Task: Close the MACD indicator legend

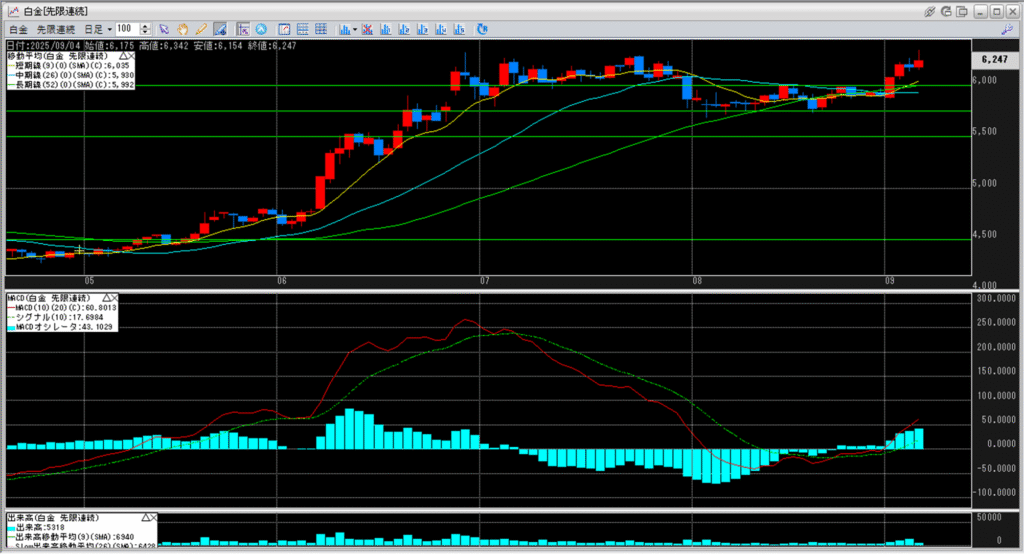Action: pyautogui.click(x=114, y=297)
